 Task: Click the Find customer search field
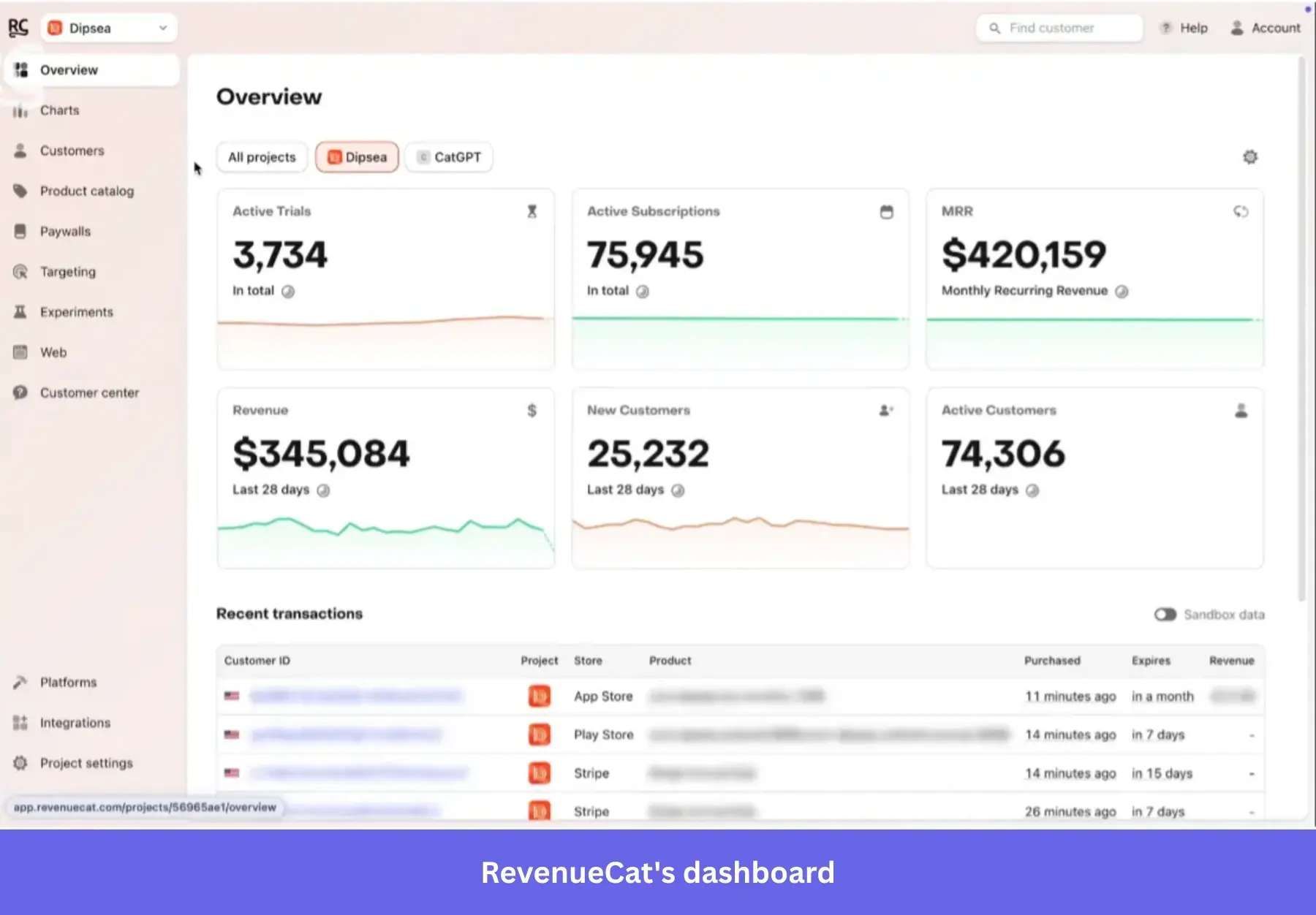[1059, 28]
